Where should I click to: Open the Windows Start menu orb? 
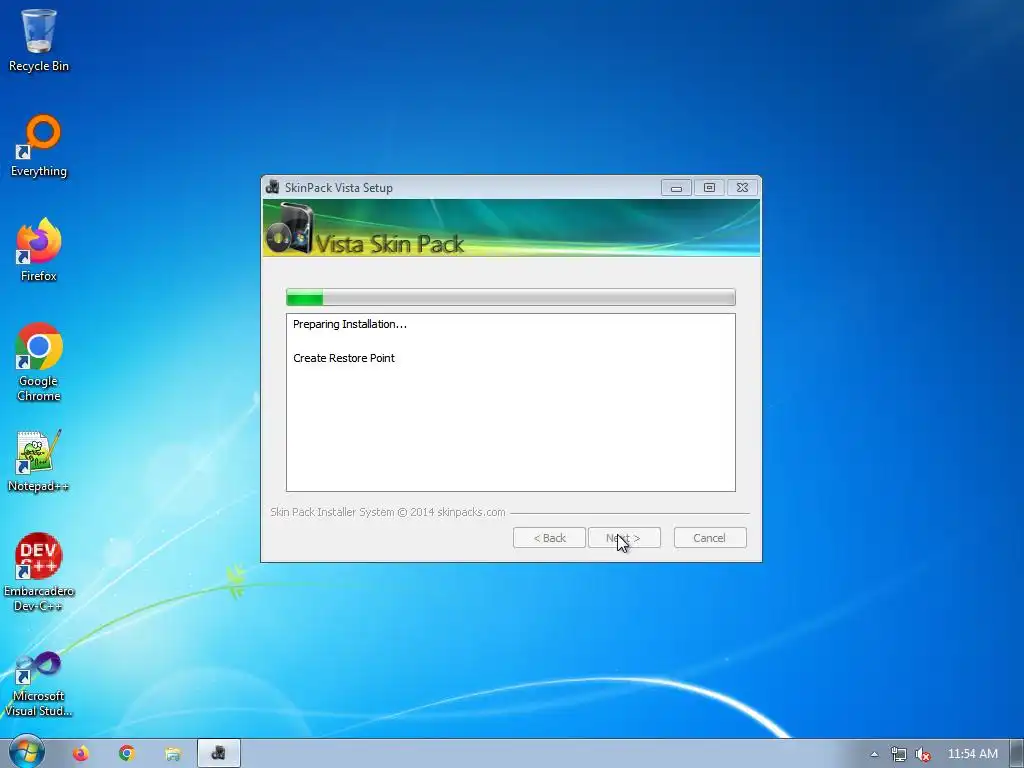[x=26, y=752]
